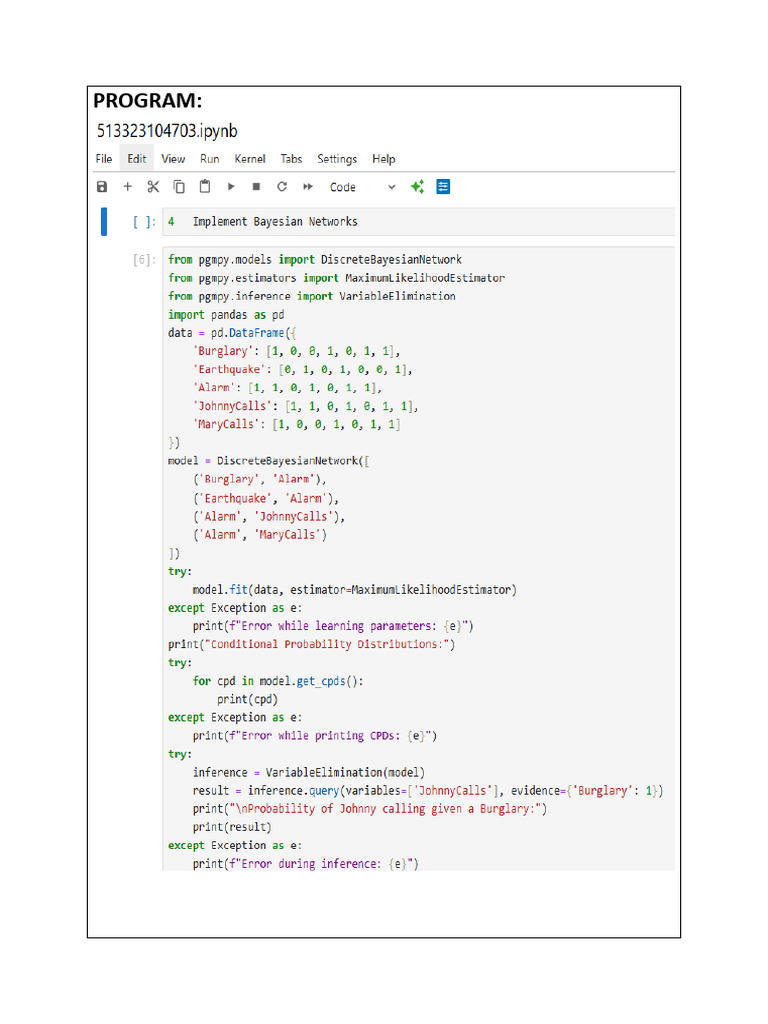Screen dimensions: 768x1024
Task: Restart kernel and run all cells
Action: [308, 187]
